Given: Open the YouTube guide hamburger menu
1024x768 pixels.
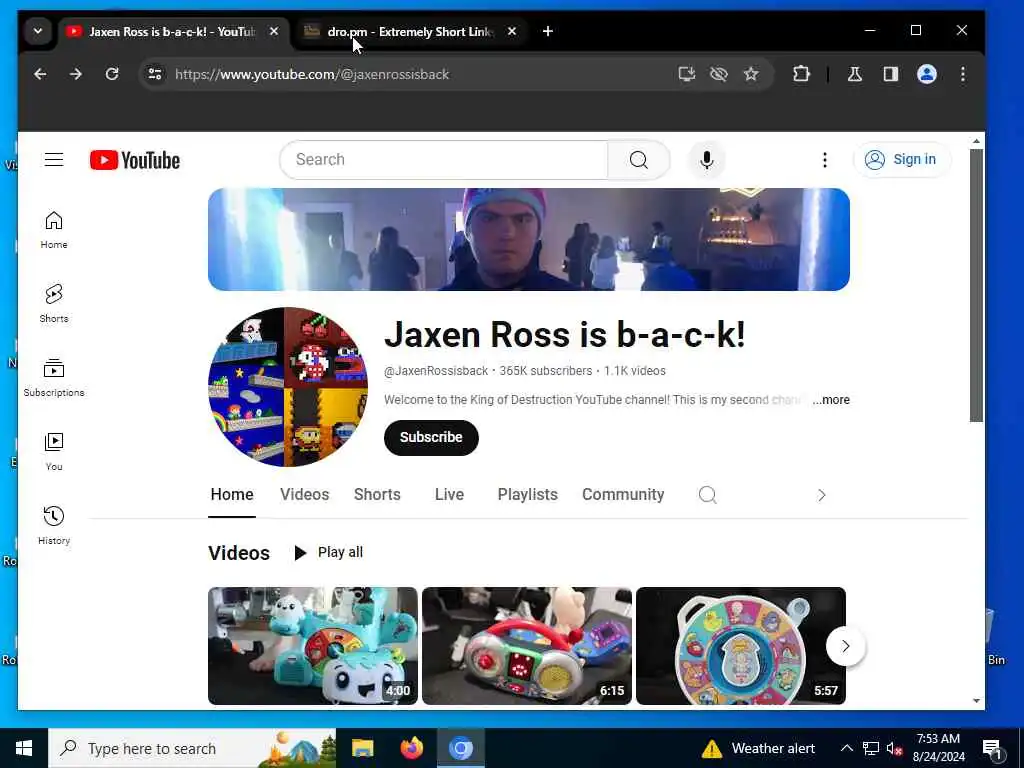Looking at the screenshot, I should click(x=54, y=159).
